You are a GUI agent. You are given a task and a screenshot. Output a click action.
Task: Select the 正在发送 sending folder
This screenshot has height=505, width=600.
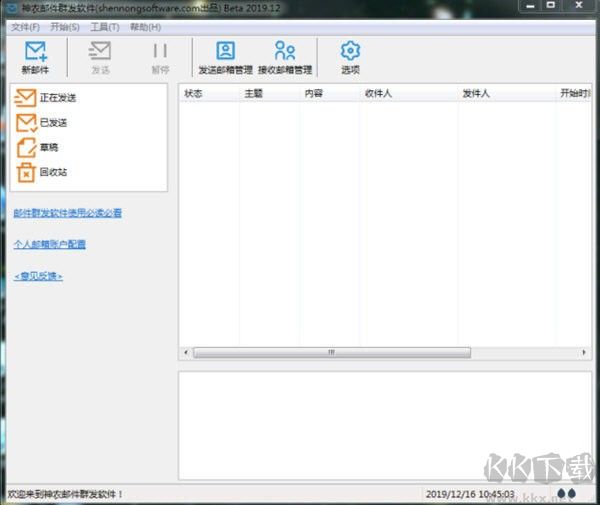pyautogui.click(x=45, y=98)
